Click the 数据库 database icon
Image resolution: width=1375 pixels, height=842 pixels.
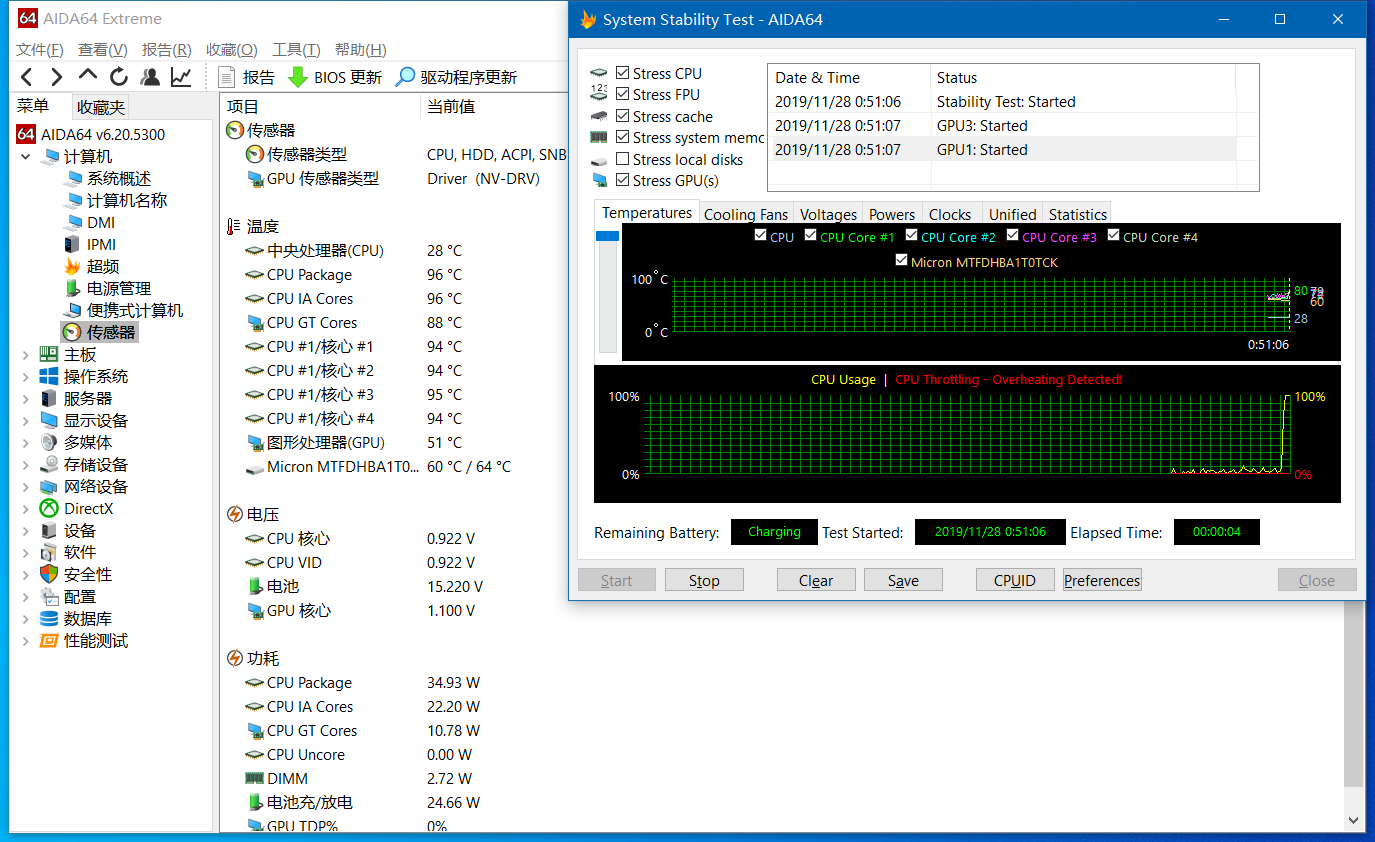pyautogui.click(x=49, y=618)
